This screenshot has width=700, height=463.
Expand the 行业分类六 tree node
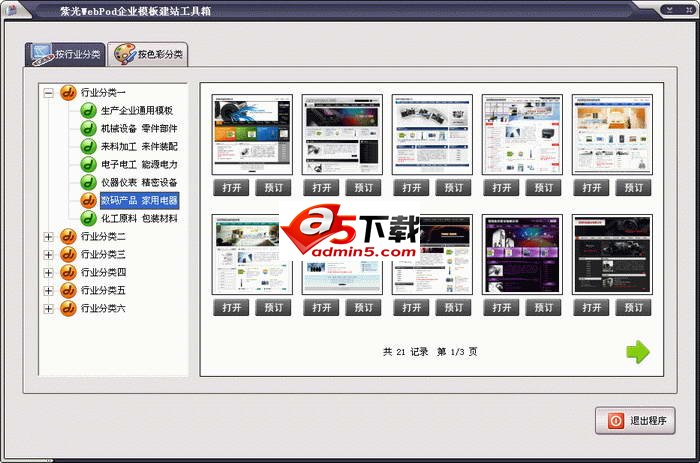tap(48, 309)
